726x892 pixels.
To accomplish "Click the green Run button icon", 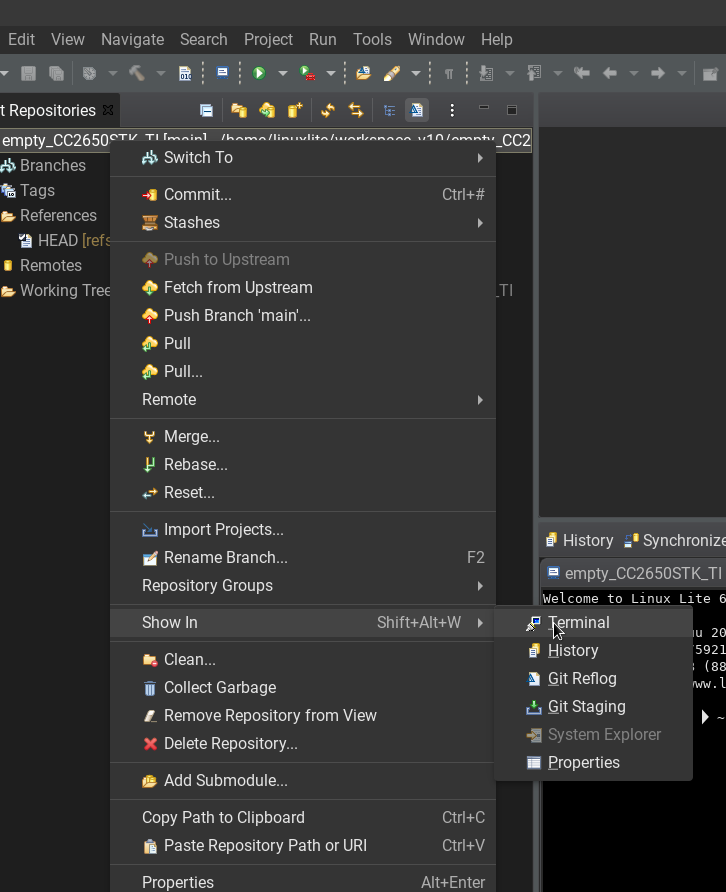I will [x=259, y=73].
